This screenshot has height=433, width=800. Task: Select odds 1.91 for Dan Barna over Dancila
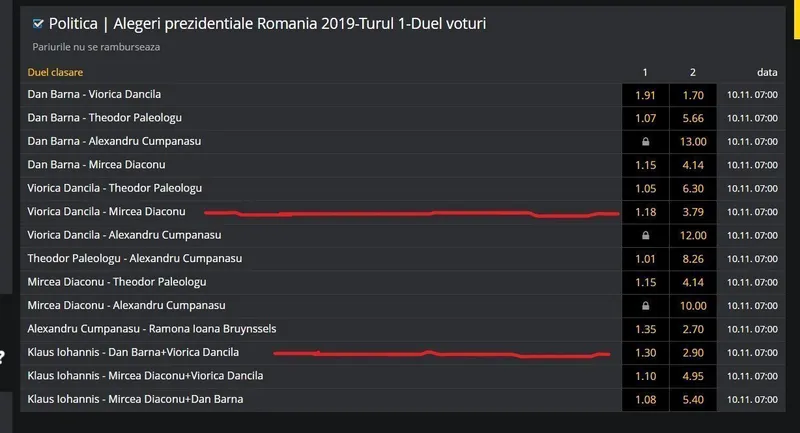tap(645, 95)
